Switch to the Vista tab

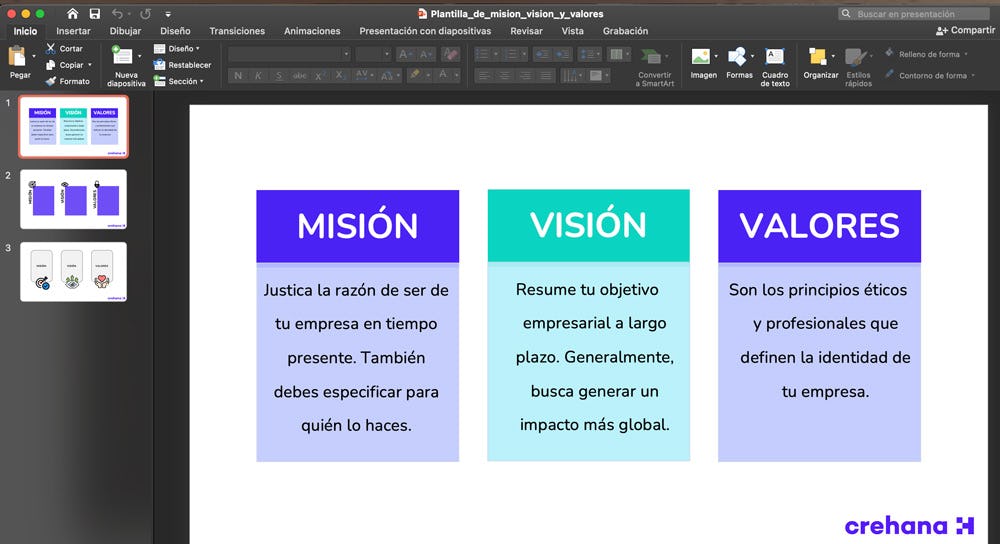[572, 31]
